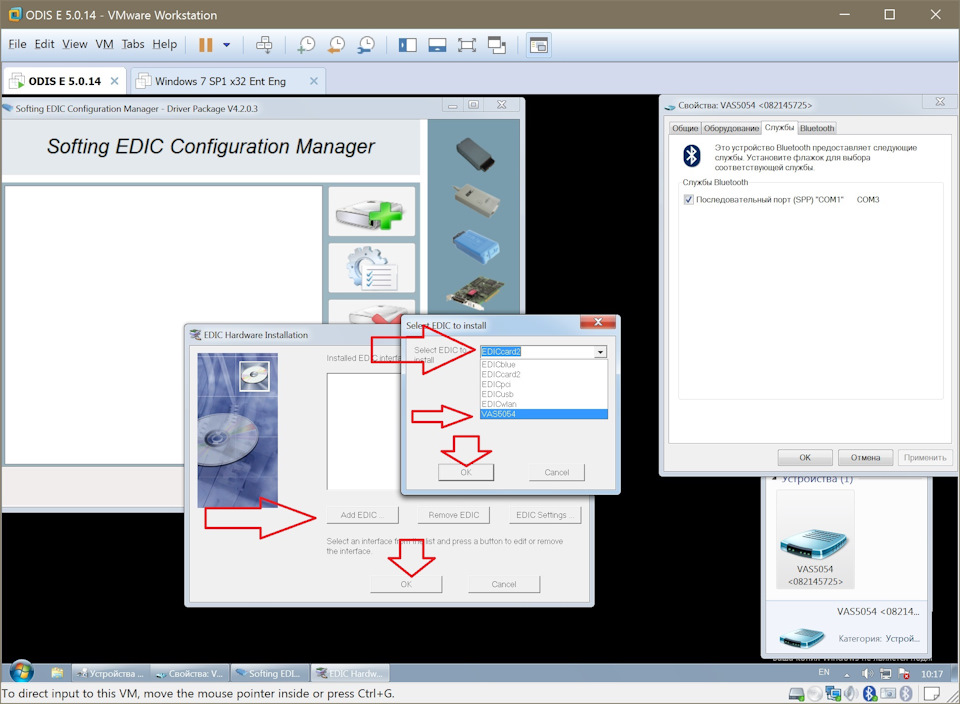Open the Help menu

[x=165, y=44]
